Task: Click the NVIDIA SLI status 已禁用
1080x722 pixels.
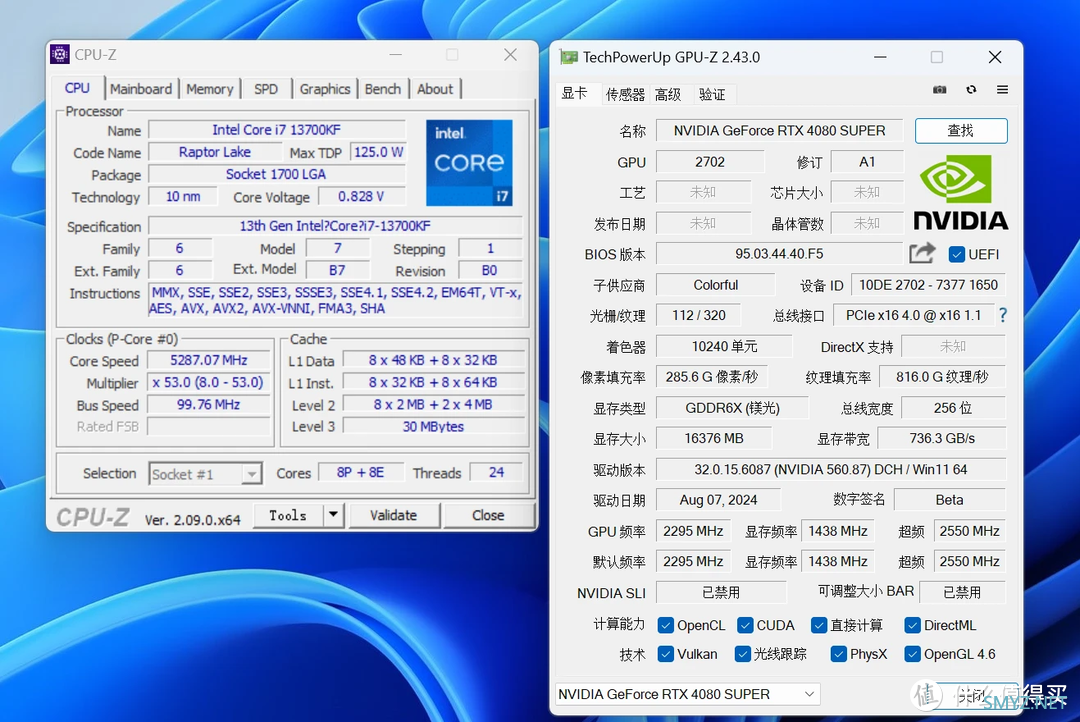Action: pyautogui.click(x=721, y=592)
